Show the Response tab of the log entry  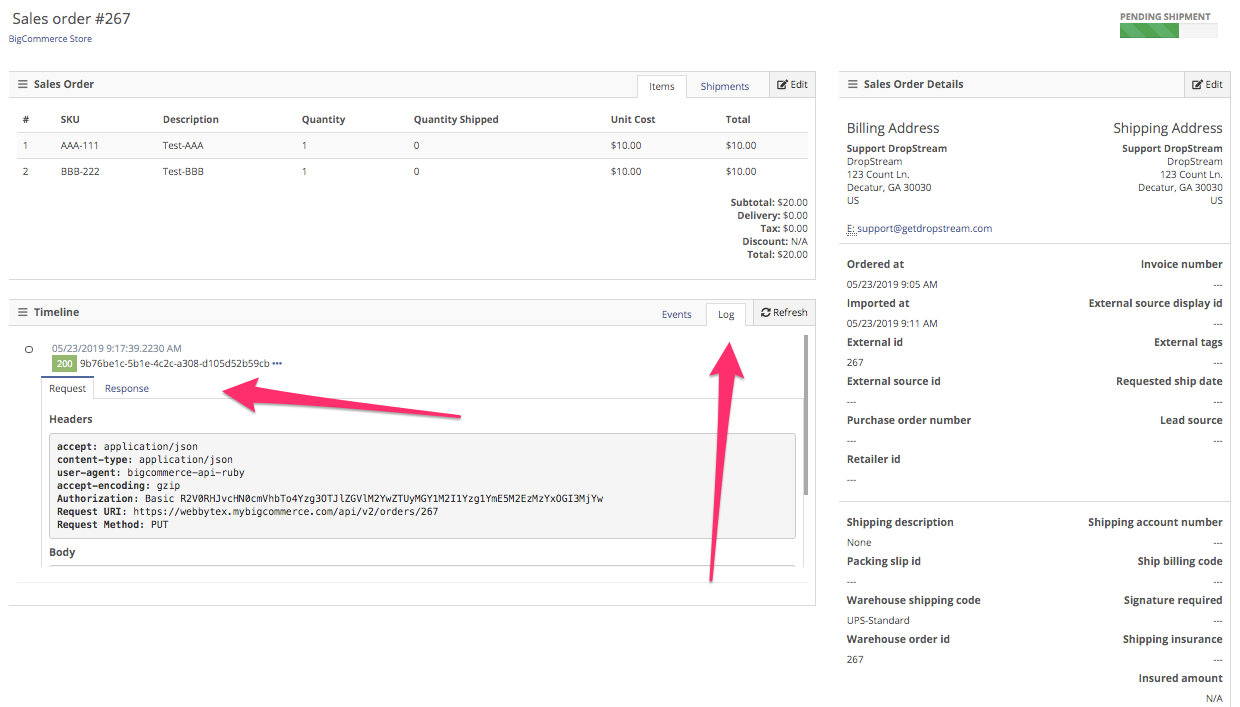(x=127, y=389)
